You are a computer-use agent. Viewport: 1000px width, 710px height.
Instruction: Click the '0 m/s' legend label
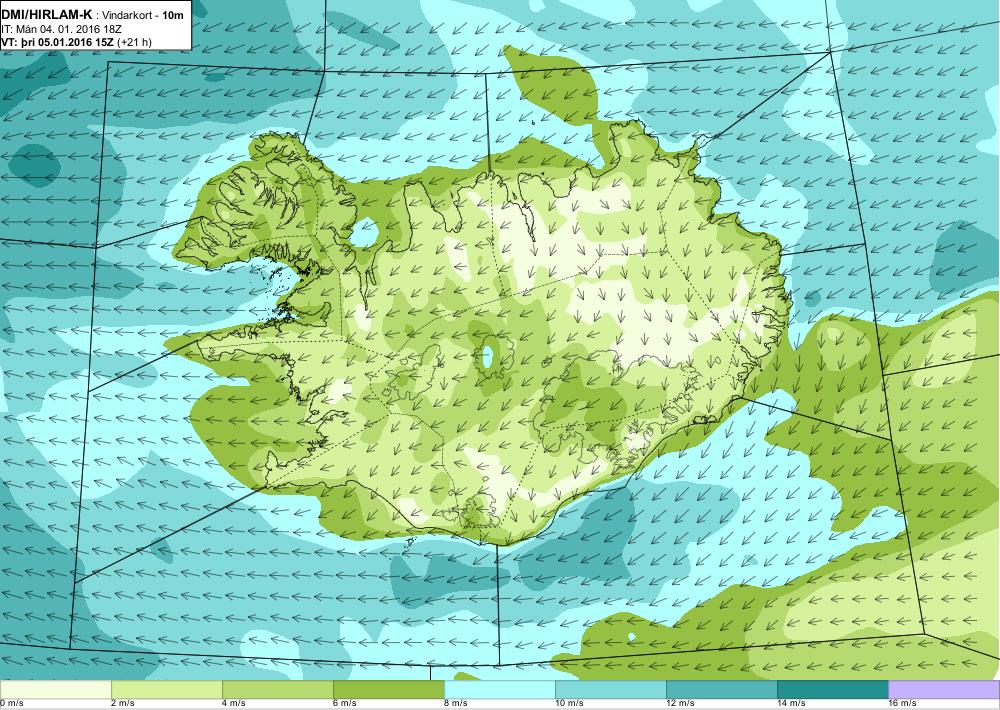tap(11, 704)
